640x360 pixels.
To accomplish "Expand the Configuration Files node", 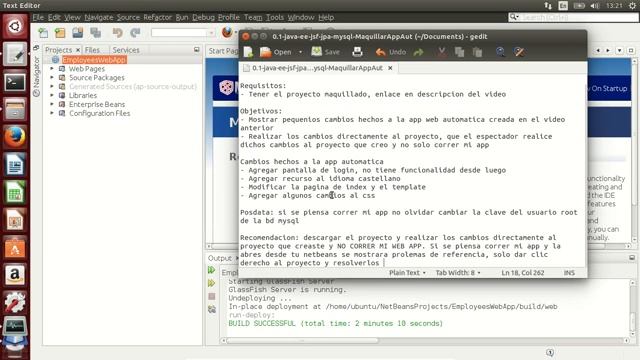I will click(x=52, y=113).
